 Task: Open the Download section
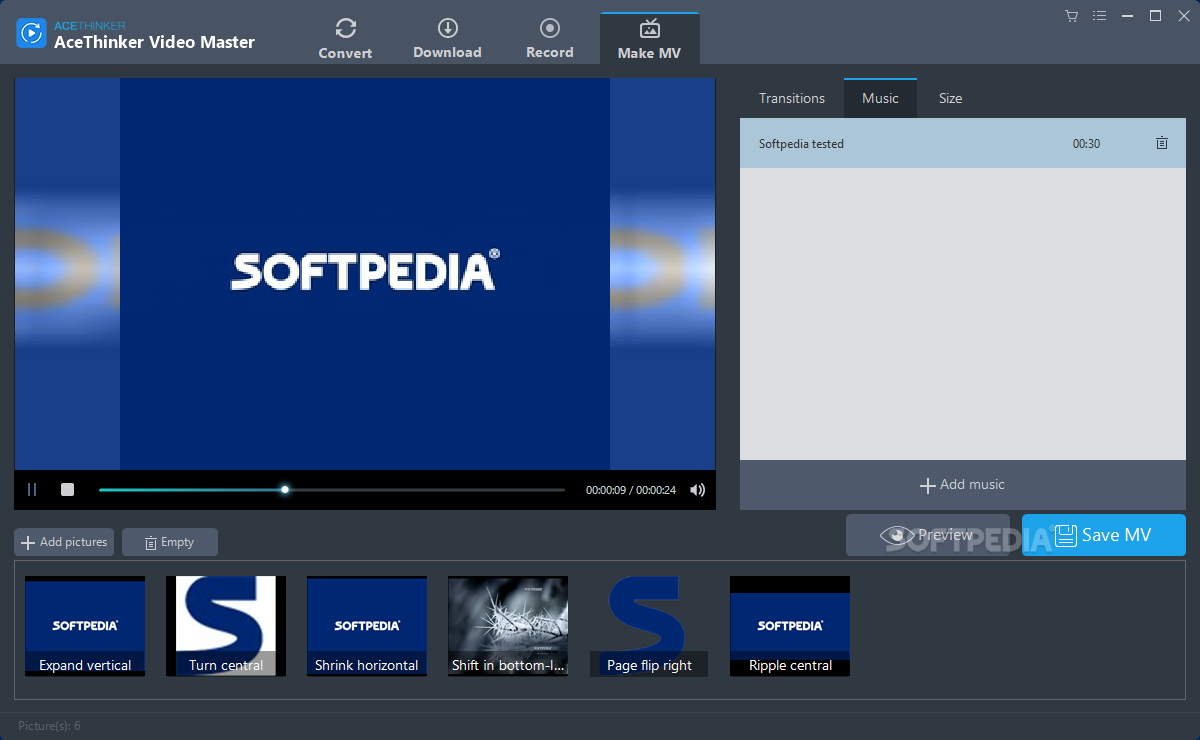pos(447,39)
